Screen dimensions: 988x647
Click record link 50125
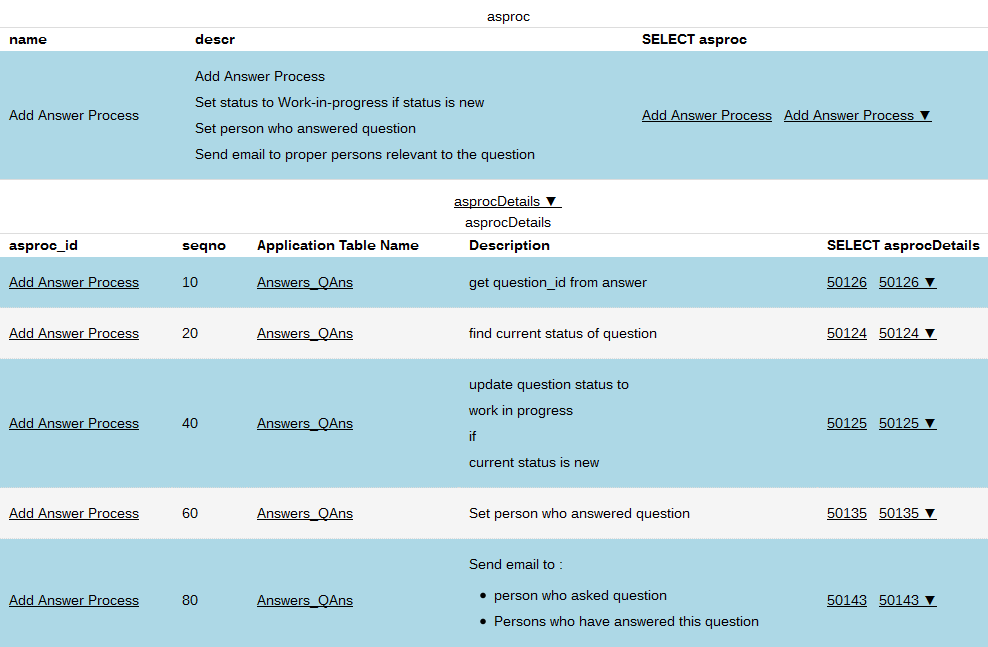[846, 423]
